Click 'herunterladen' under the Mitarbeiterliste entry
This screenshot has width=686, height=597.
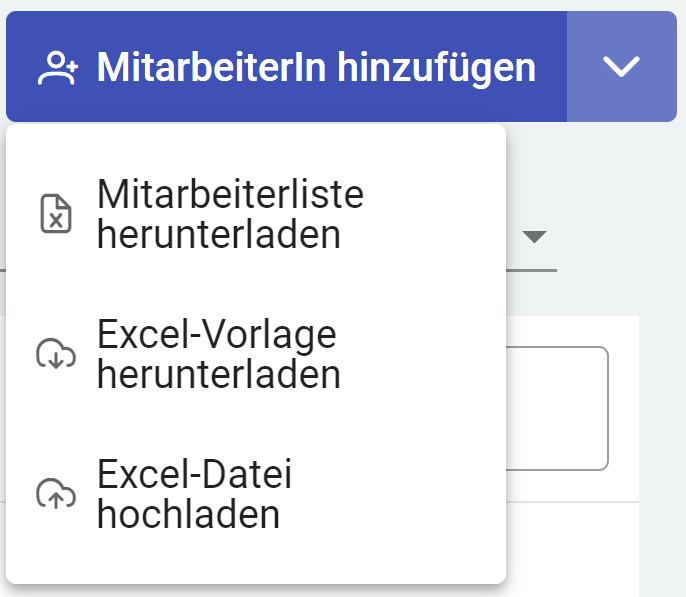[x=219, y=235]
